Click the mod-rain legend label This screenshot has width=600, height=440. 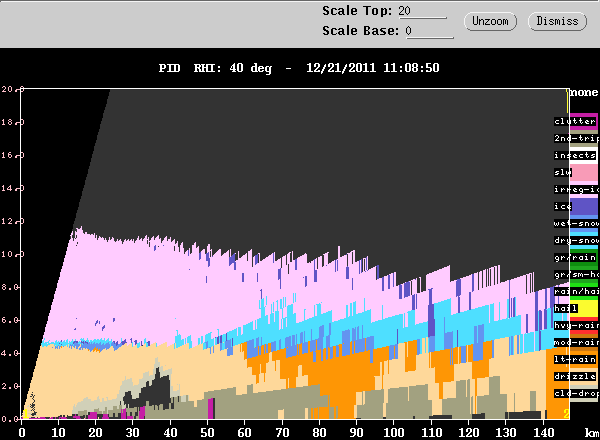point(576,342)
